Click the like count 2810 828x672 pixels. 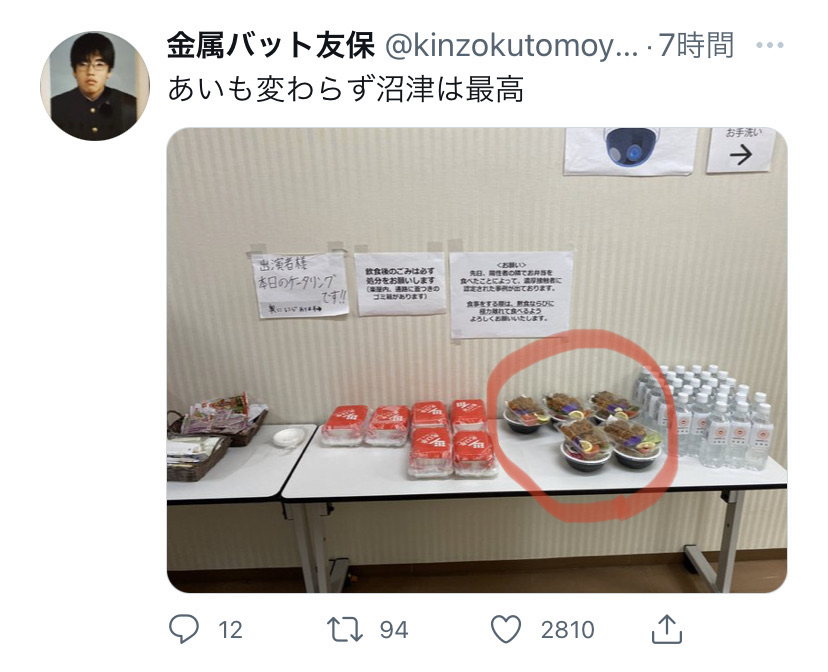[x=568, y=630]
